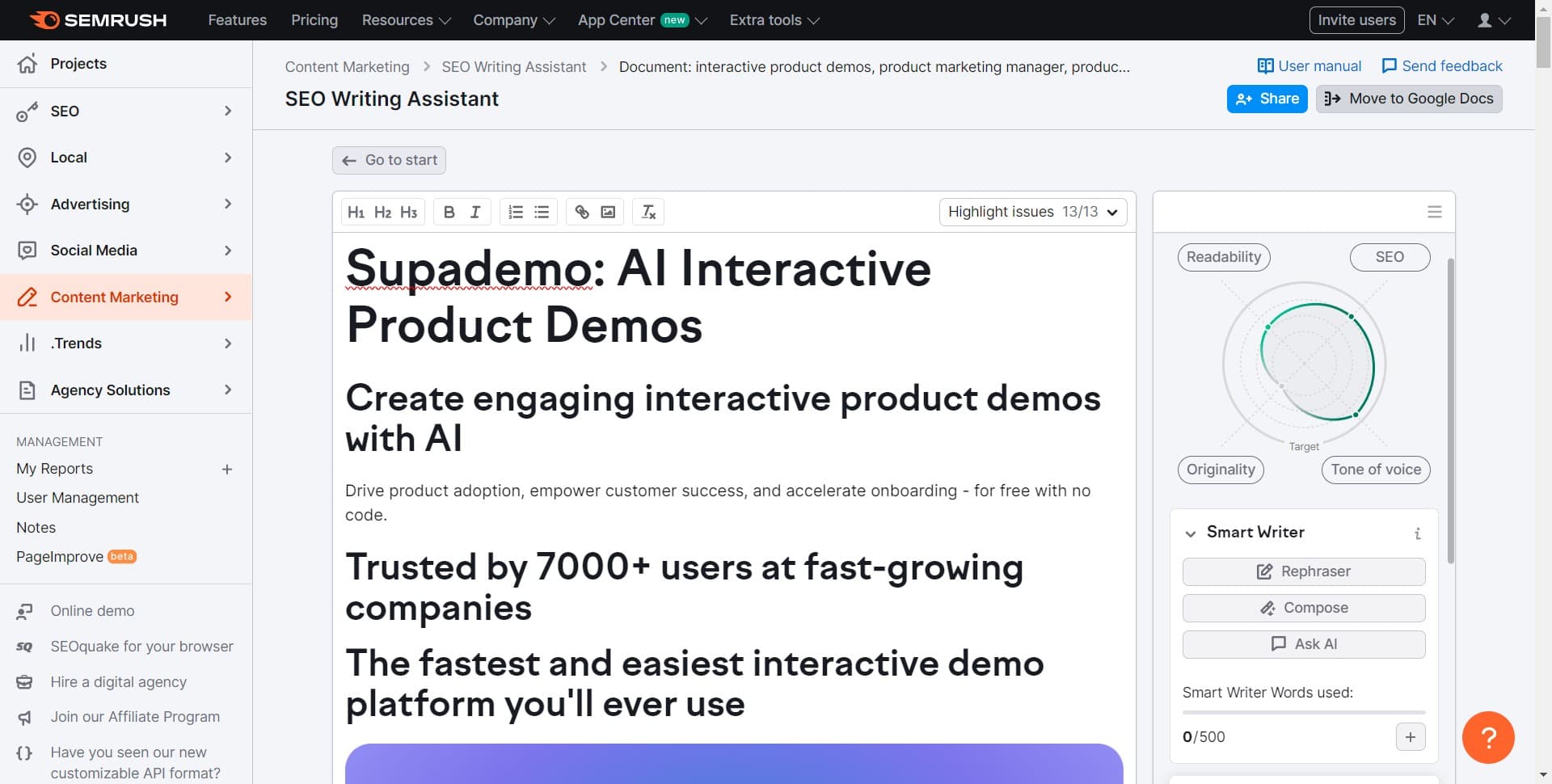Apply Heading 1 formatting in the editor toolbar
1552x784 pixels.
[356, 212]
